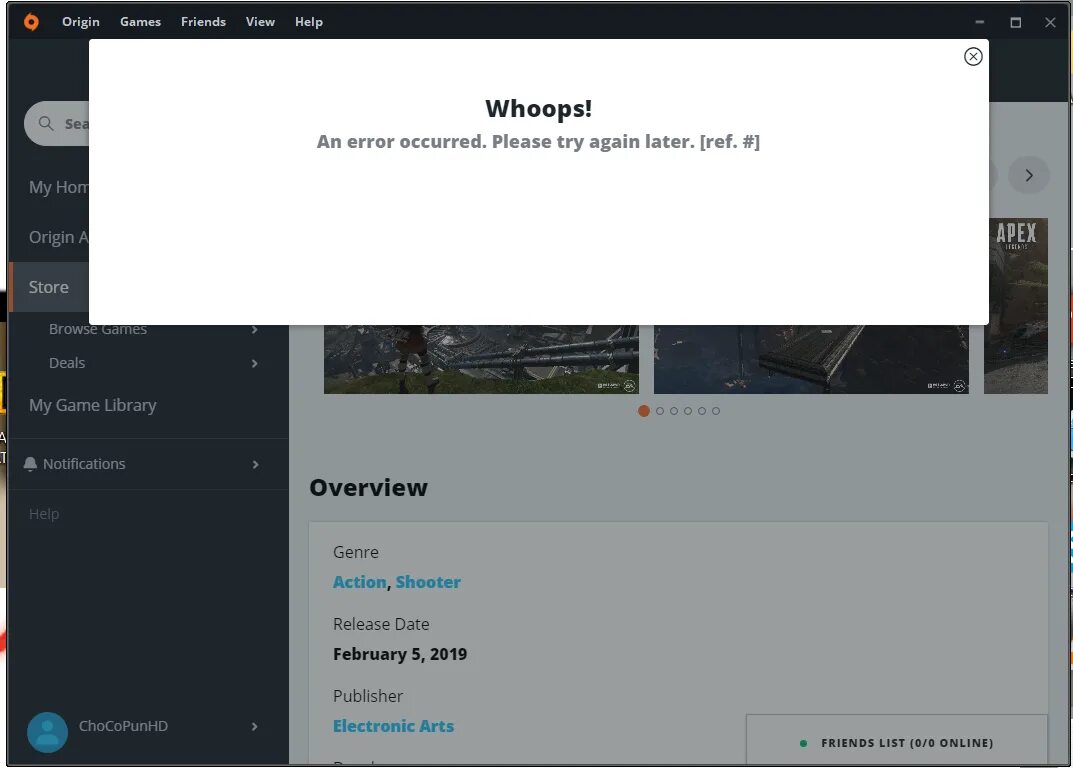Expand the Browse Games submenu arrow
This screenshot has height=768, width=1073.
(255, 329)
